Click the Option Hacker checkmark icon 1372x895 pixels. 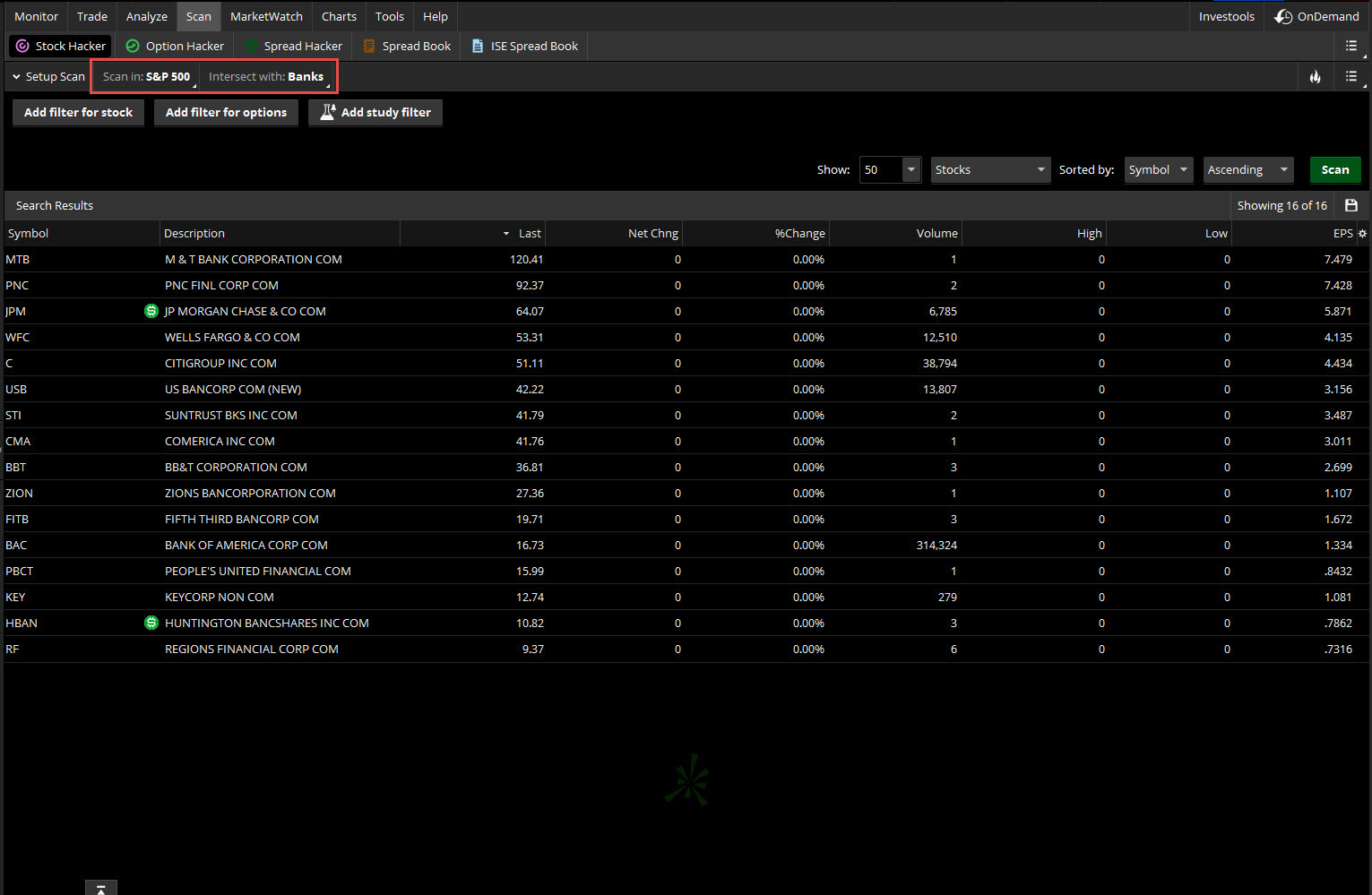[x=133, y=46]
